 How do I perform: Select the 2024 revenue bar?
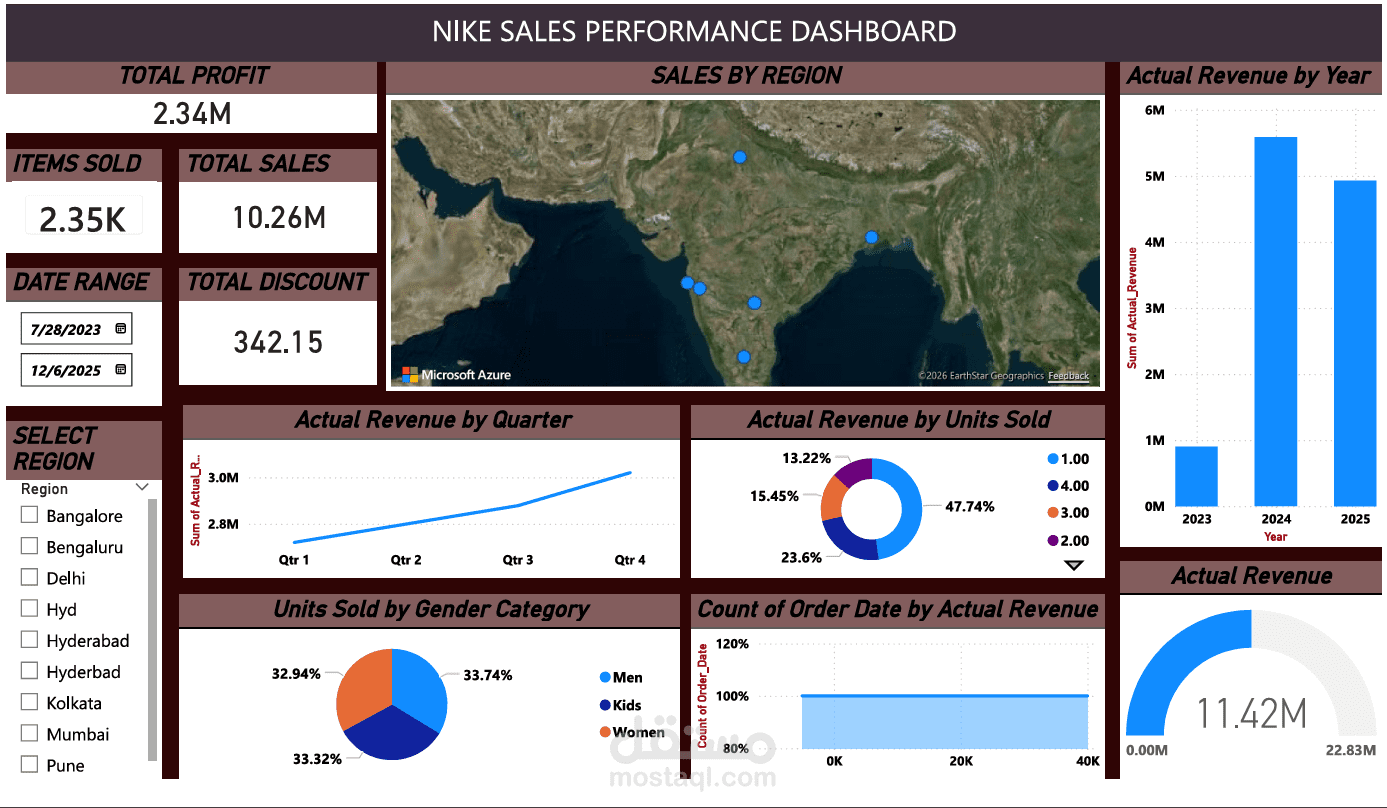point(1276,322)
